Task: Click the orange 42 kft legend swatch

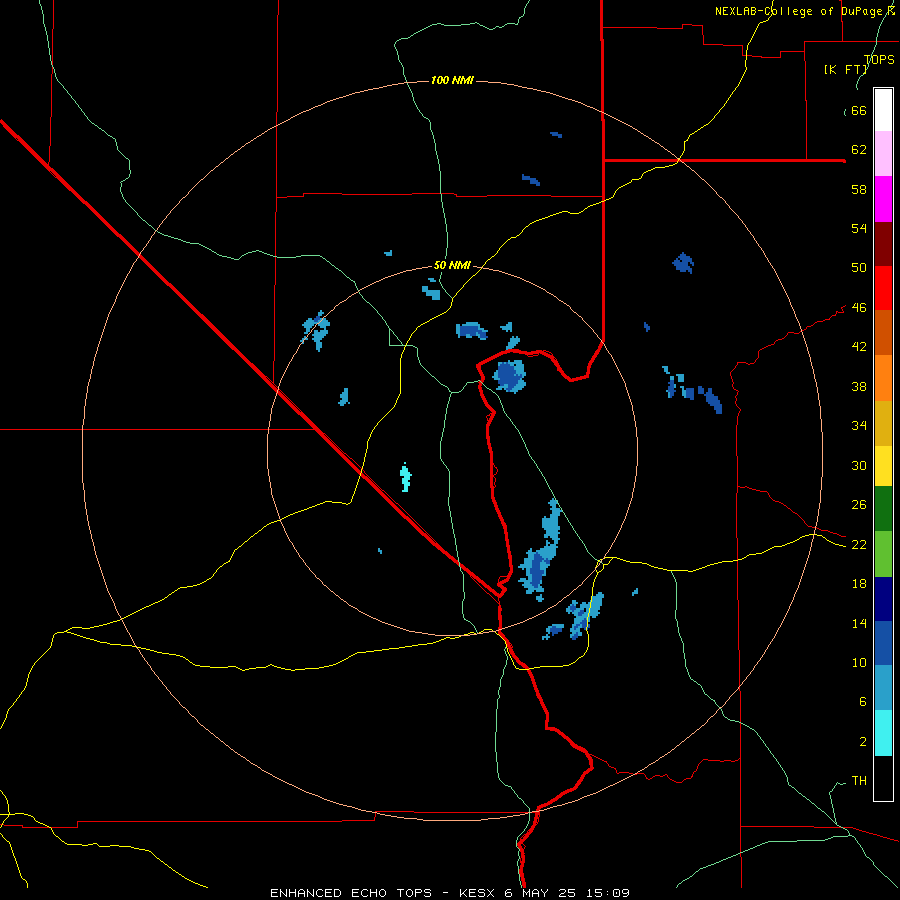Action: coord(883,378)
